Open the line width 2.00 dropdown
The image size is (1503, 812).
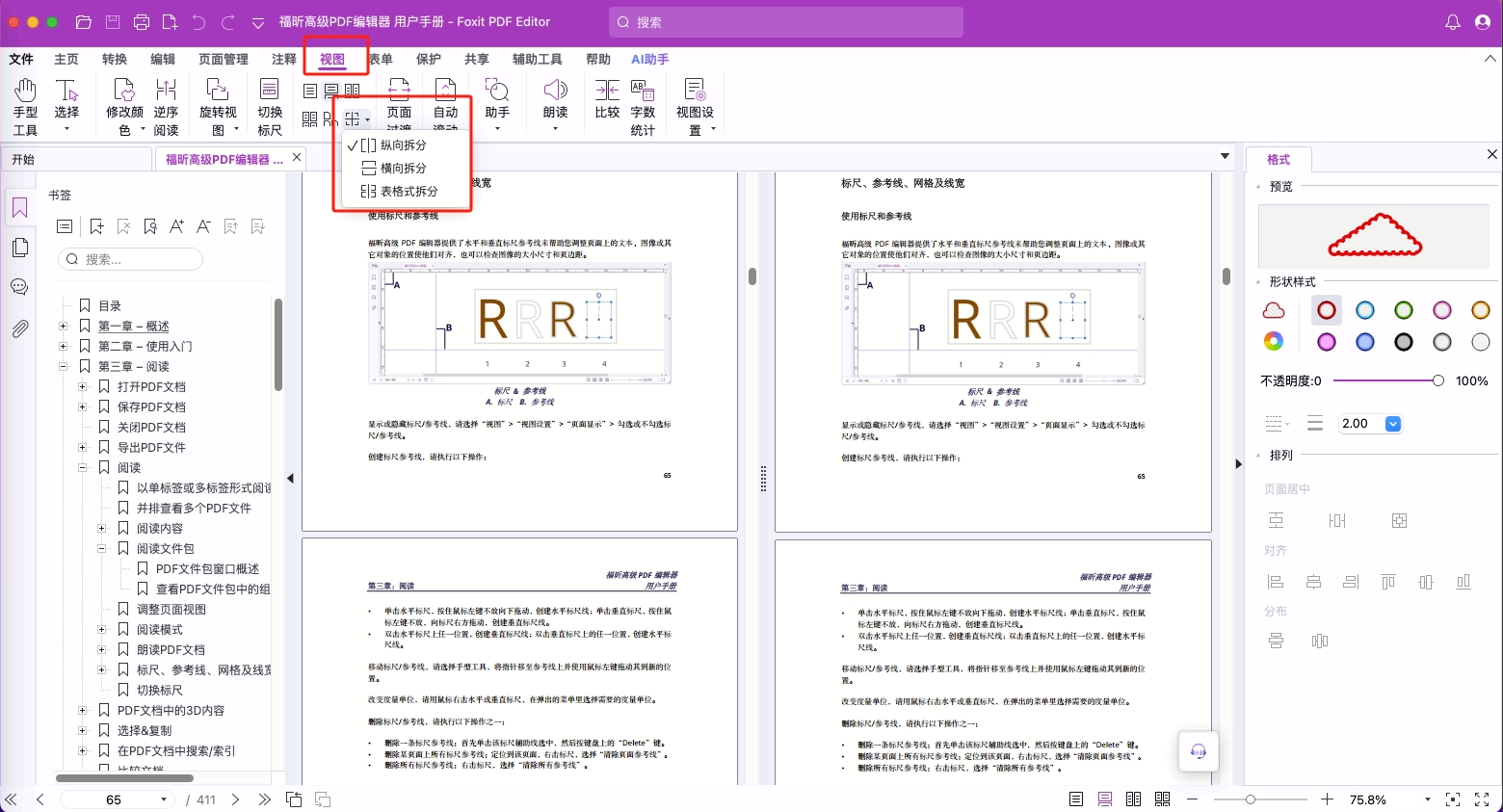[1392, 424]
